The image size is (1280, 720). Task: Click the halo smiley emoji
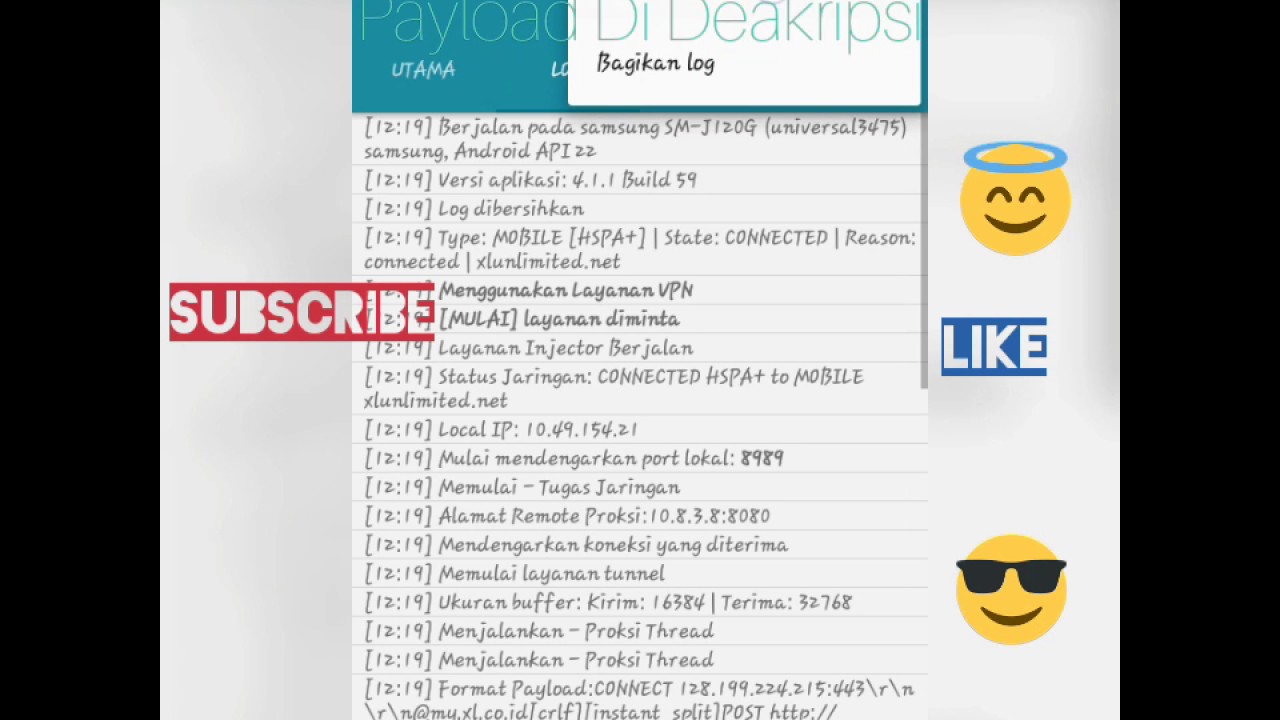1015,199
